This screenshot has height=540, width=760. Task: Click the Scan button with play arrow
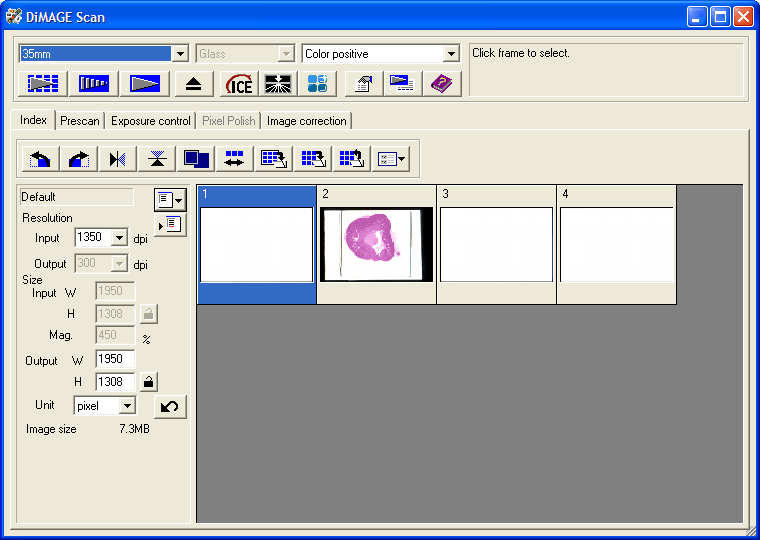[144, 83]
